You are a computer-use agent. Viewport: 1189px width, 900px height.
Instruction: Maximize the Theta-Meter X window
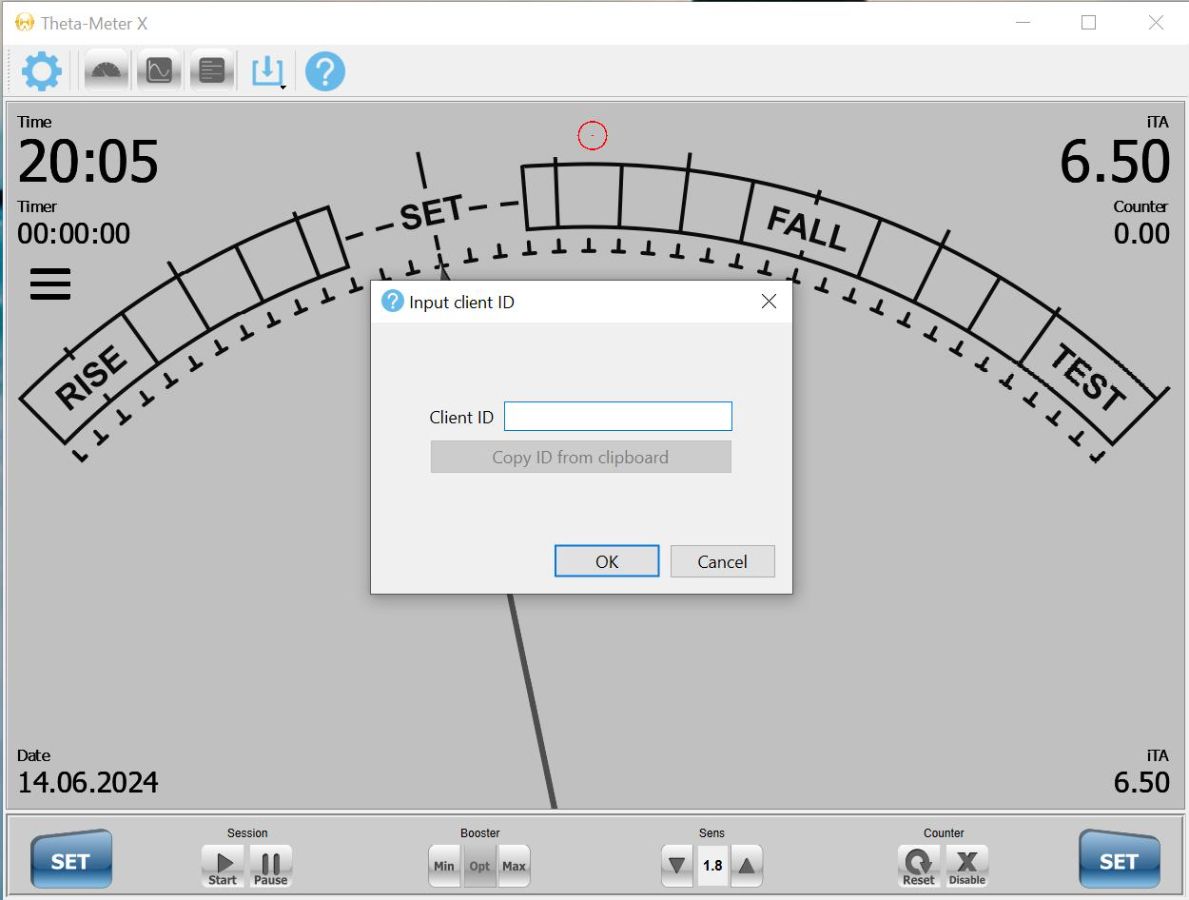point(1089,23)
